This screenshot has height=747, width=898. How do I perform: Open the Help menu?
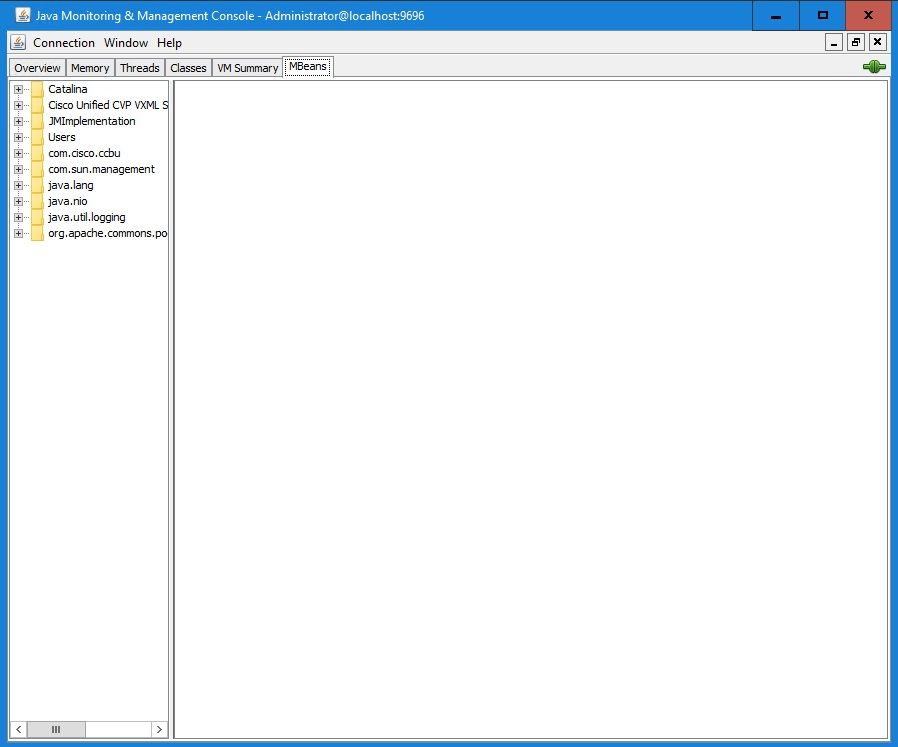coord(169,43)
